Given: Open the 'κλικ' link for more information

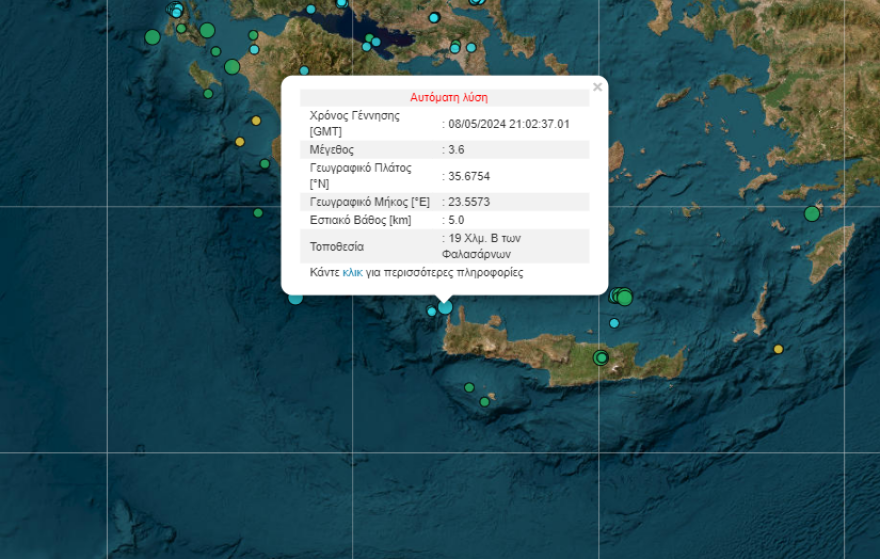Looking at the screenshot, I should 352,273.
